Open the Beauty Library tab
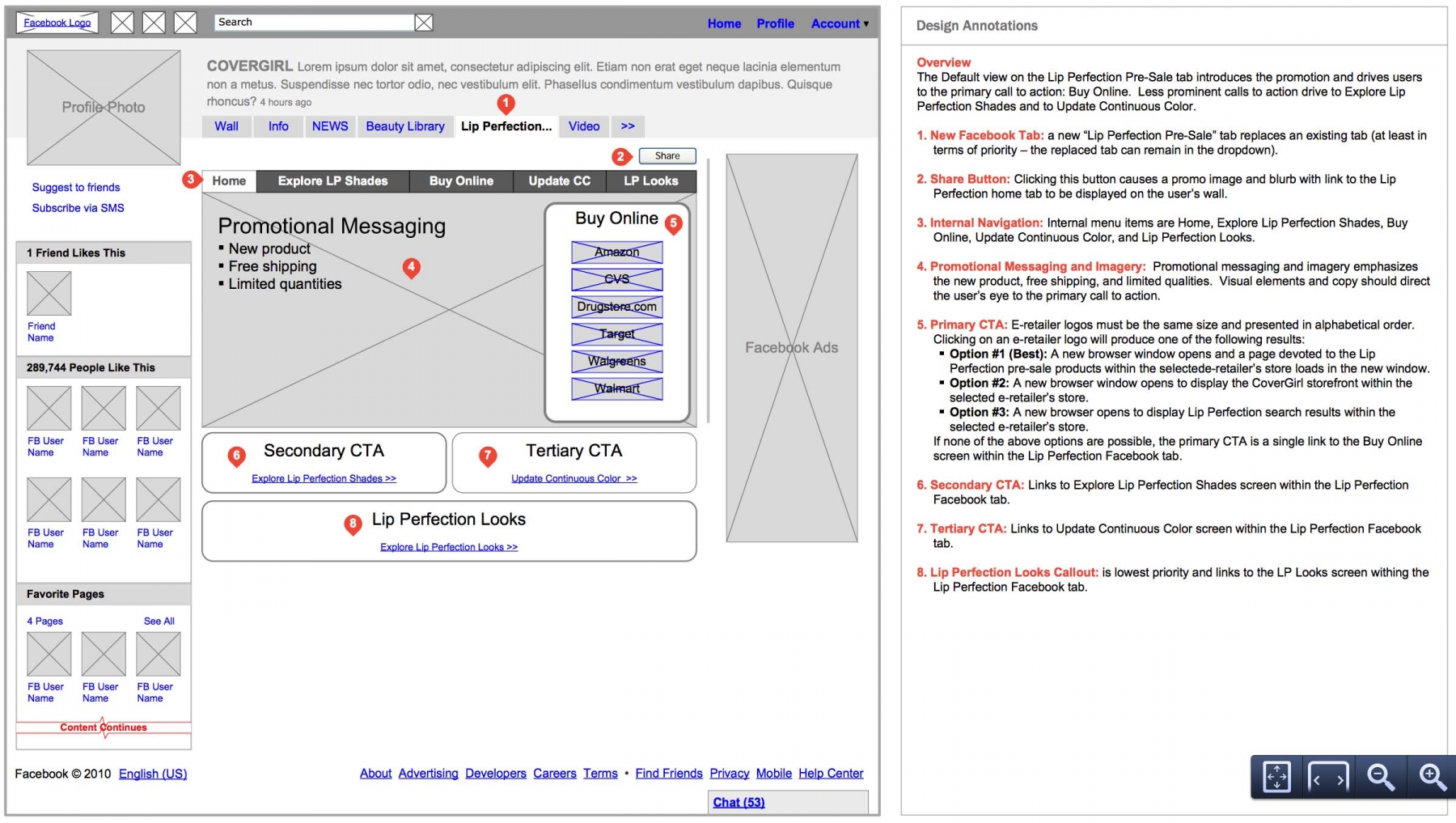Image resolution: width=1456 pixels, height=823 pixels. pyautogui.click(x=405, y=126)
